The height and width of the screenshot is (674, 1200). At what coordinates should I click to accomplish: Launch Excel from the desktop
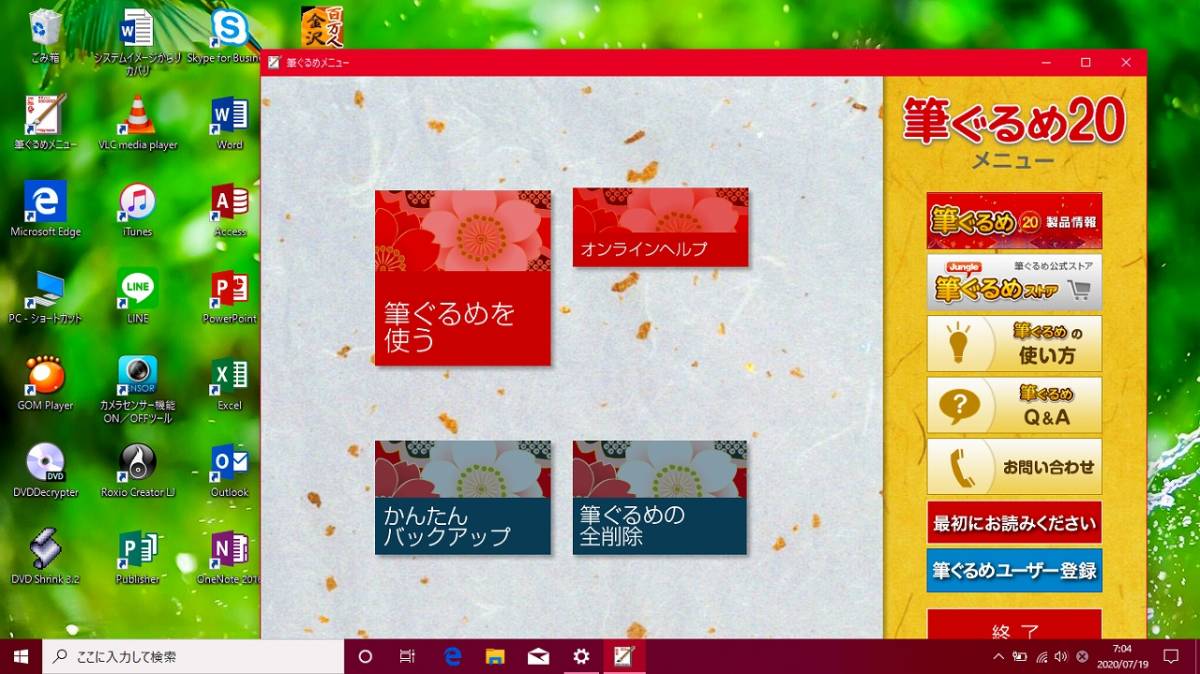click(229, 383)
